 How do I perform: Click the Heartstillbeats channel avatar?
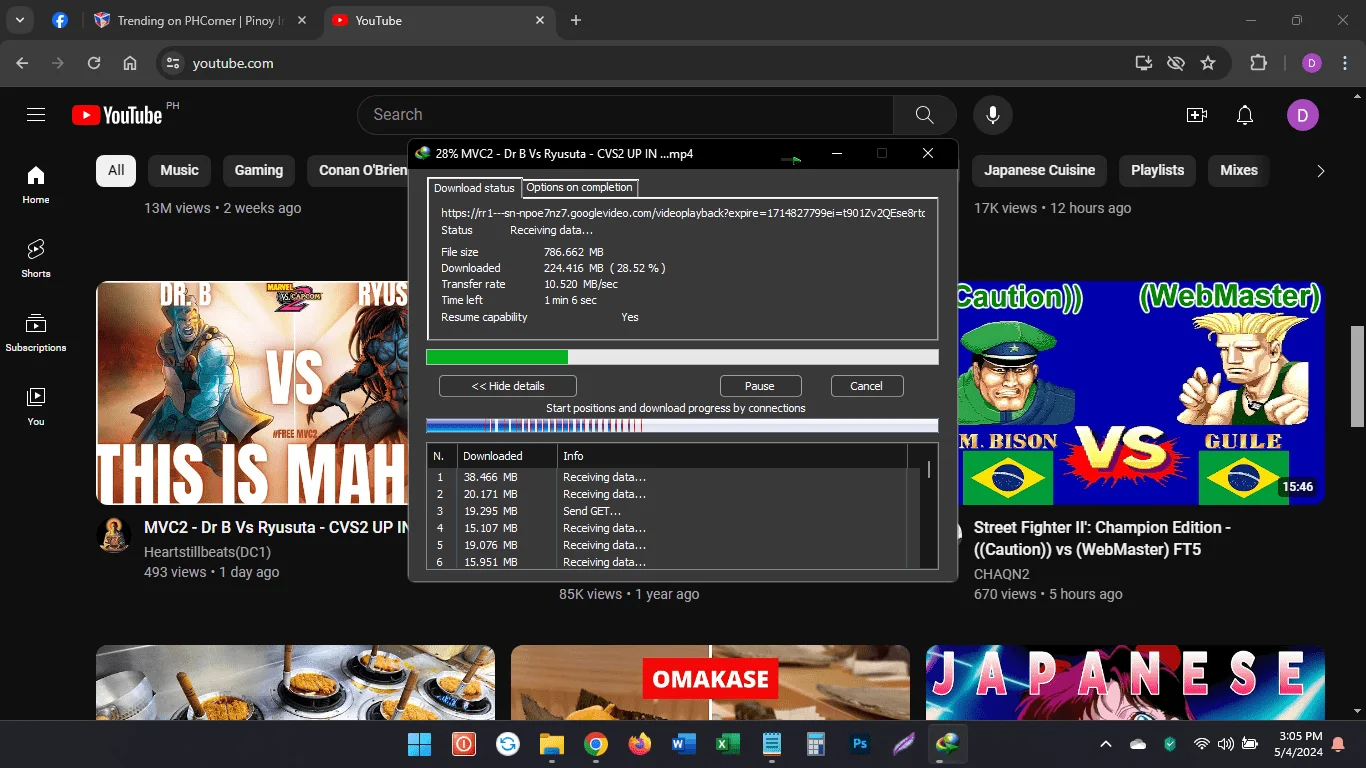tap(114, 535)
